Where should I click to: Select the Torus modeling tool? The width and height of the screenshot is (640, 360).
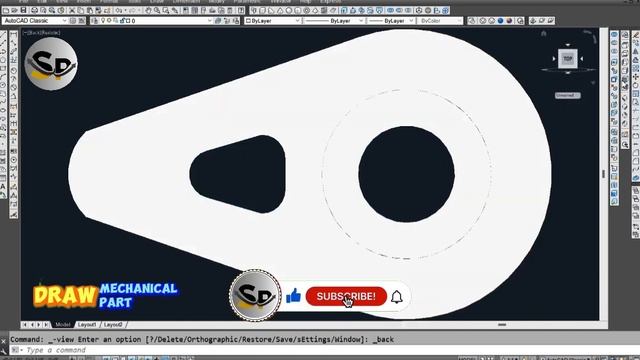pyautogui.click(x=306, y=10)
